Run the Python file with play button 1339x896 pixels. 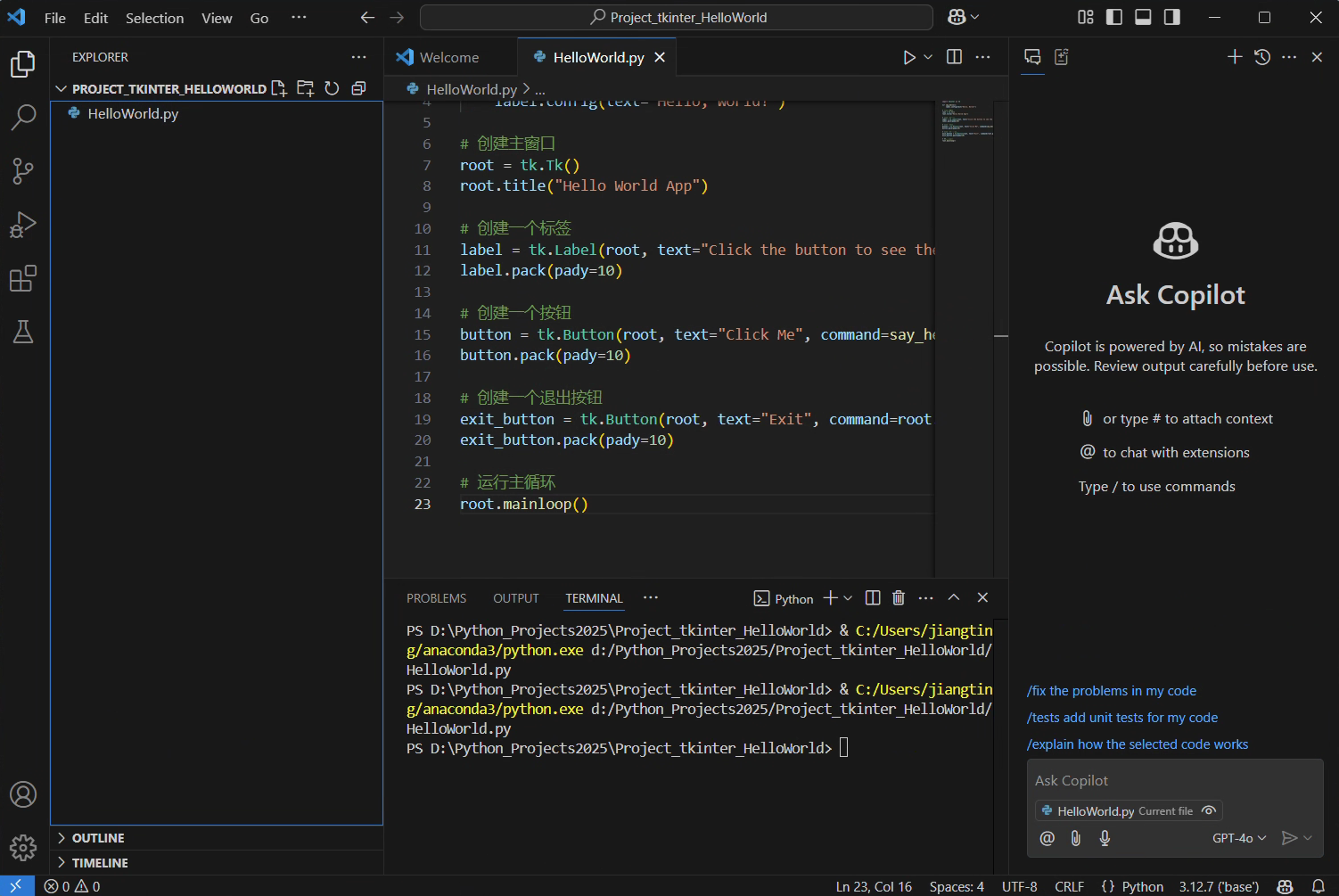click(x=908, y=57)
